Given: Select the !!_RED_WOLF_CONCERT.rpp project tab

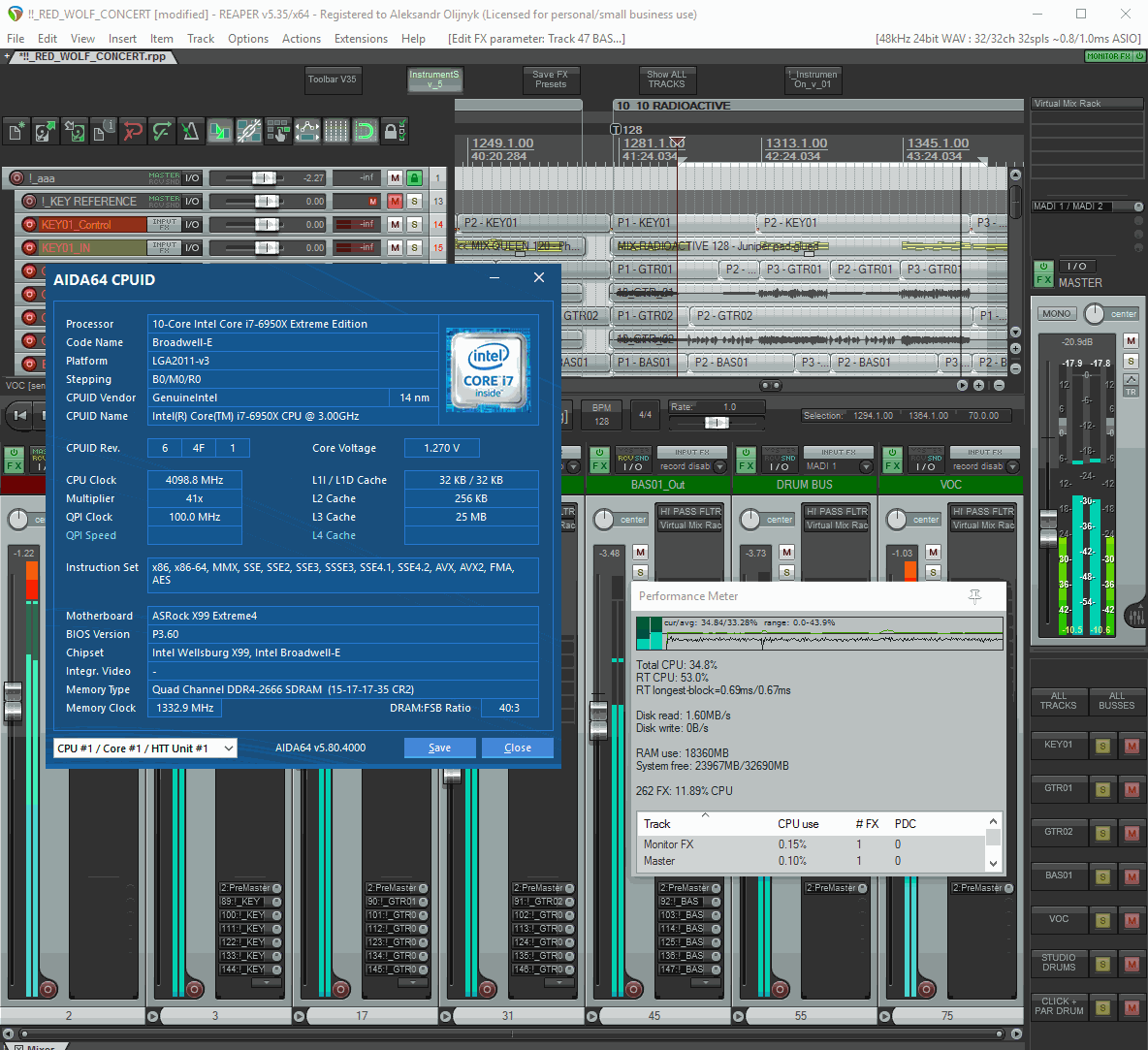Looking at the screenshot, I should (91, 56).
